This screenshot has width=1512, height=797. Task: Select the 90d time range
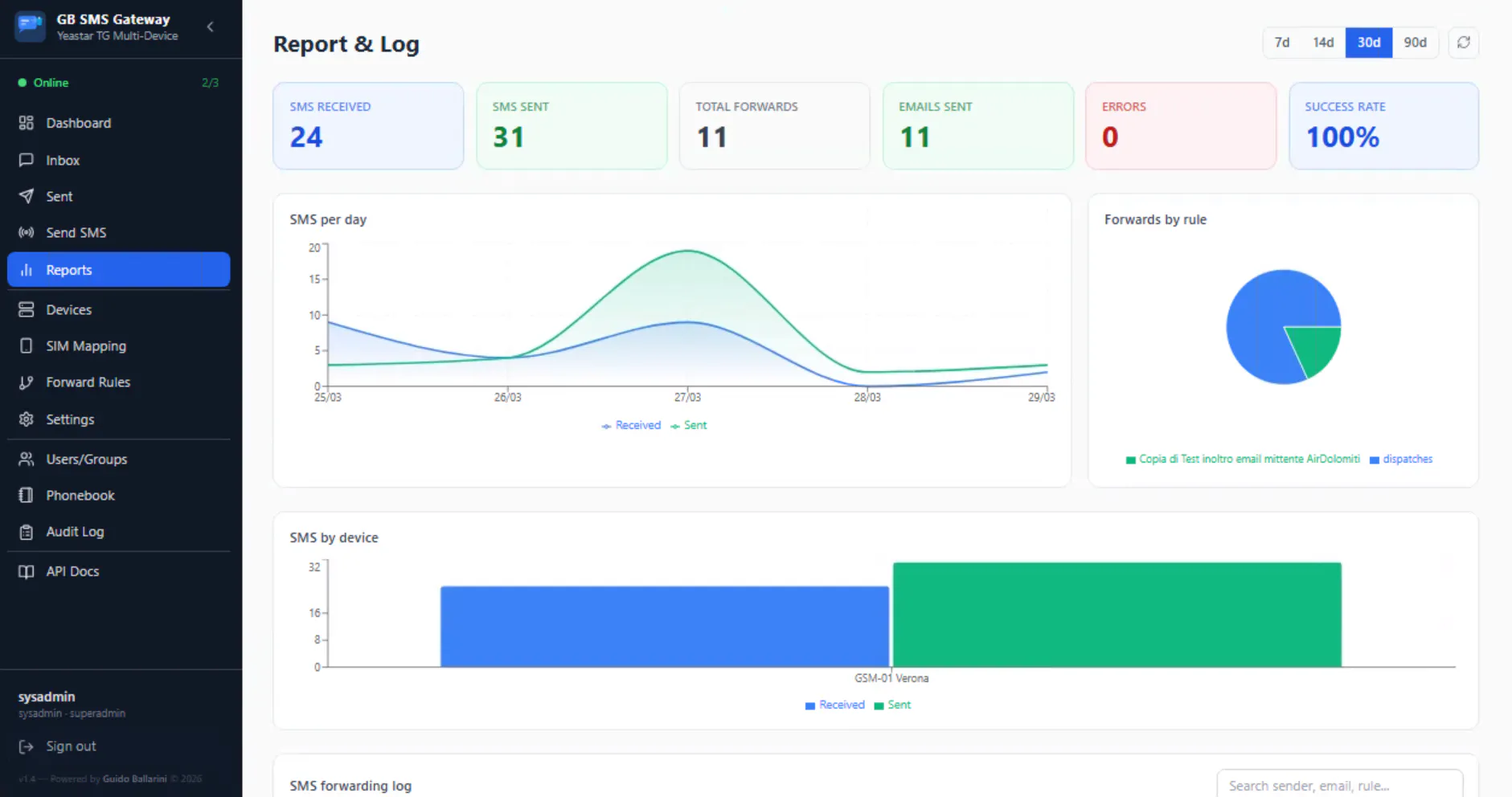coord(1415,43)
